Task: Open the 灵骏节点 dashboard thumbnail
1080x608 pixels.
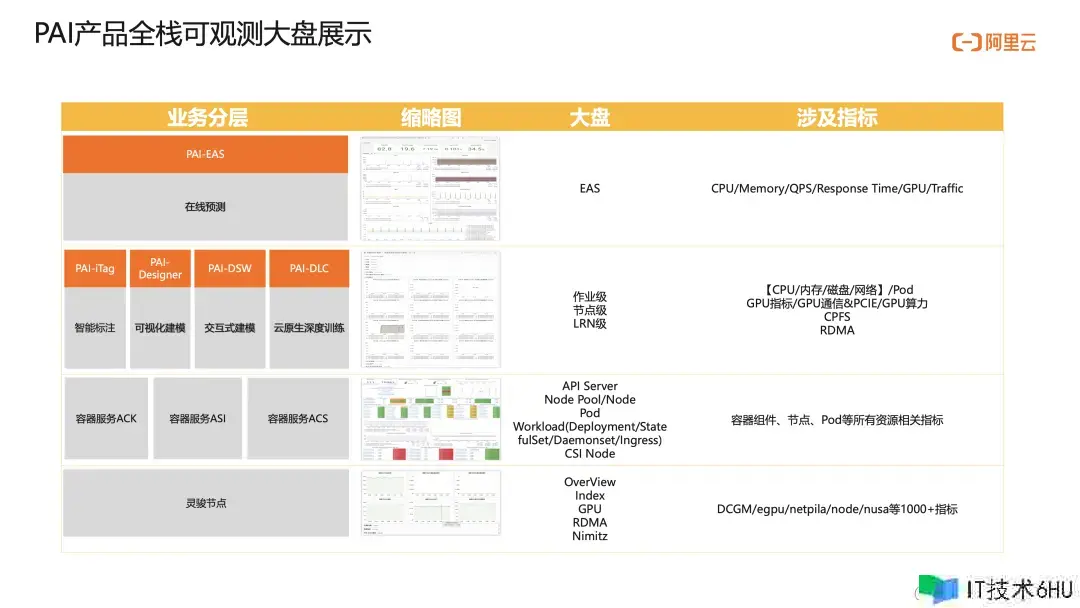Action: pyautogui.click(x=430, y=503)
